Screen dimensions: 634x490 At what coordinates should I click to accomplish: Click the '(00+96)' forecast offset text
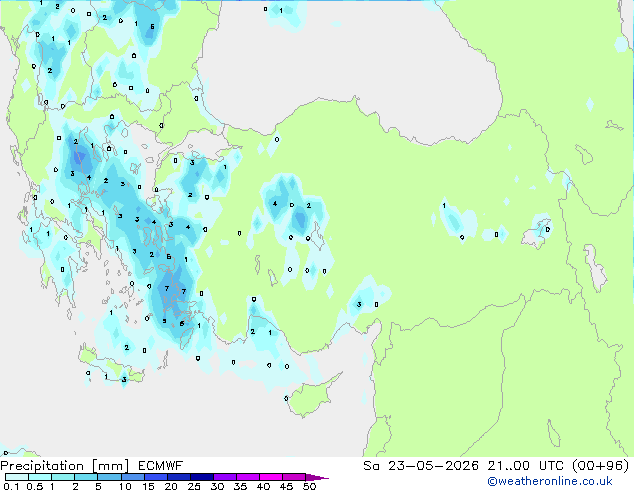coord(600,466)
